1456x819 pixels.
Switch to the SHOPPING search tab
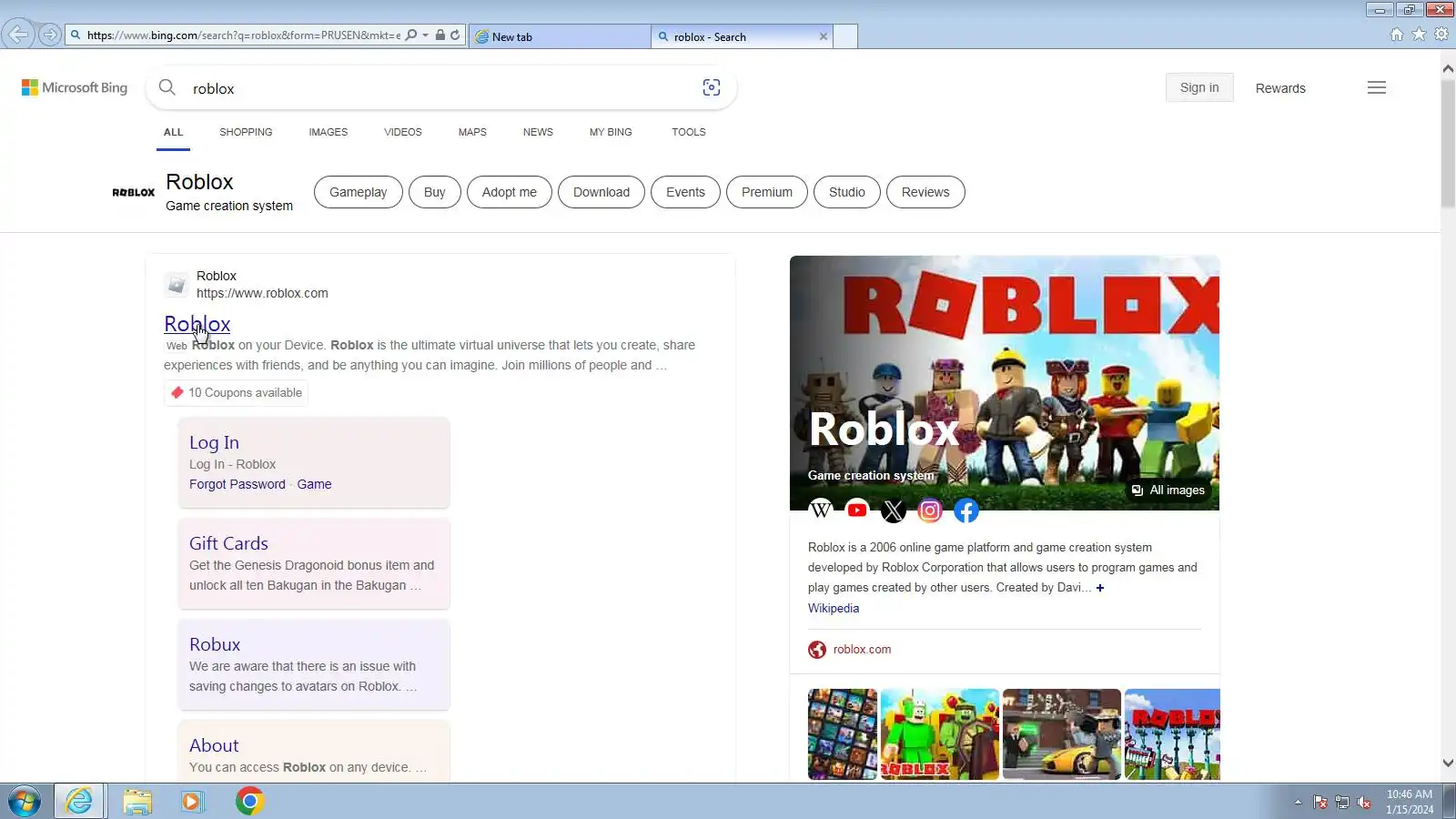(246, 132)
